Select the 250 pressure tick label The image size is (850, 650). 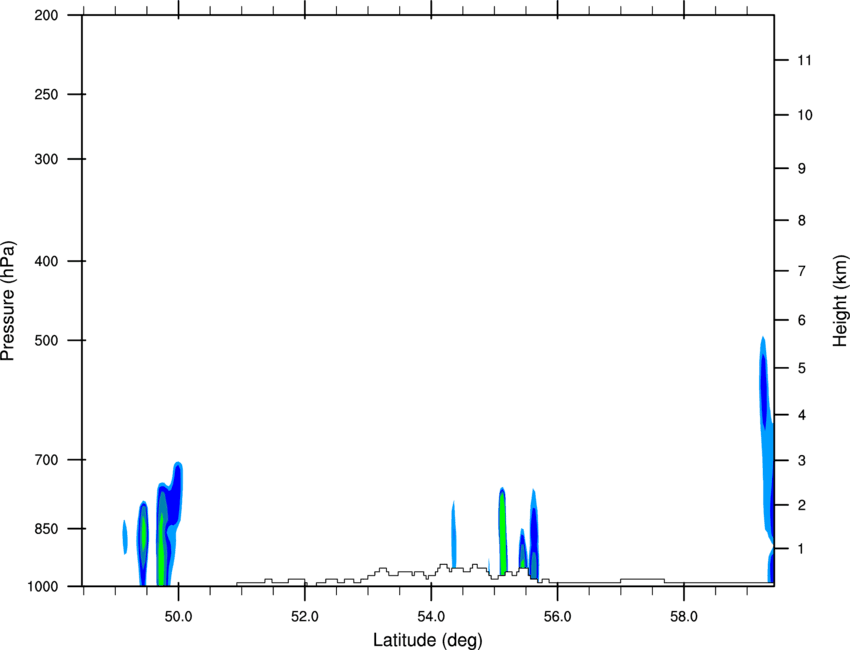point(46,94)
